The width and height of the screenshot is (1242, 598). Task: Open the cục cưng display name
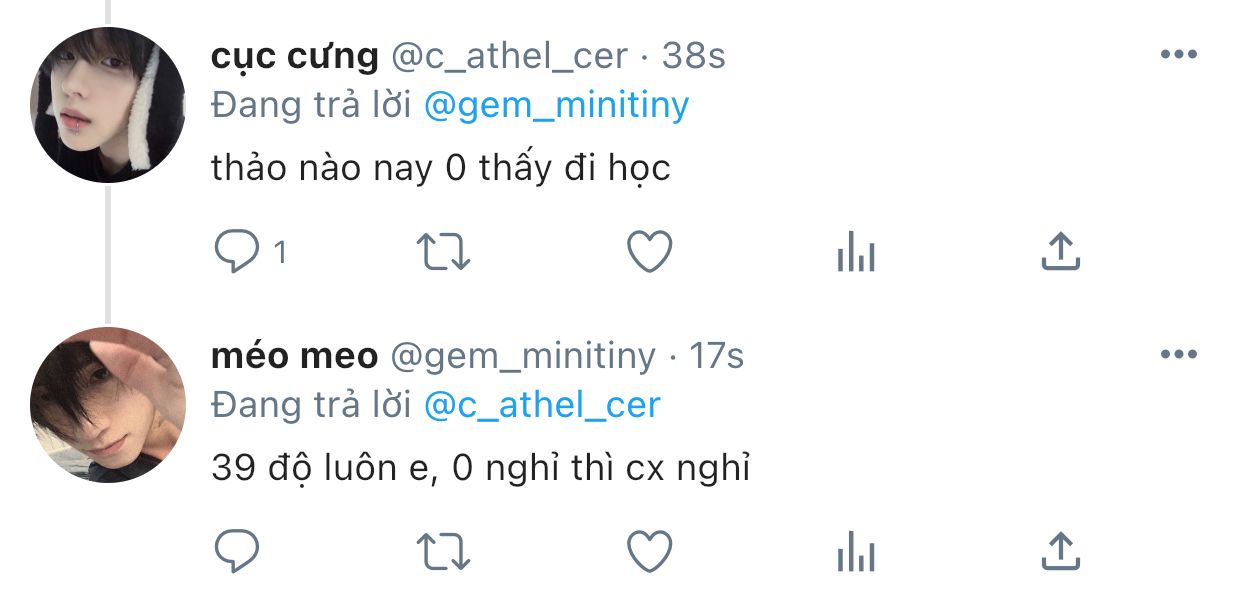point(294,57)
